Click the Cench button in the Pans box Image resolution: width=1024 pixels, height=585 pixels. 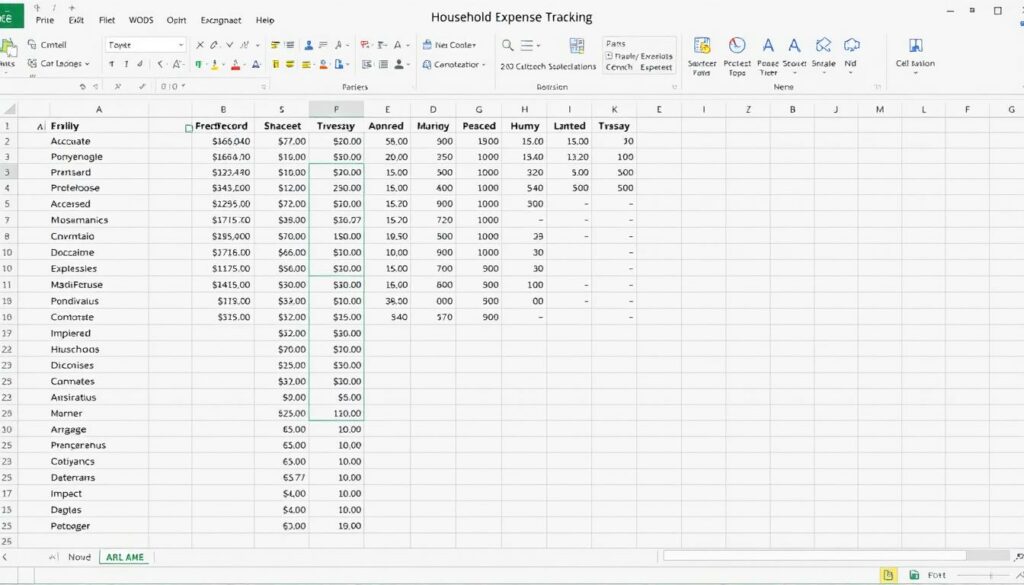[x=618, y=67]
